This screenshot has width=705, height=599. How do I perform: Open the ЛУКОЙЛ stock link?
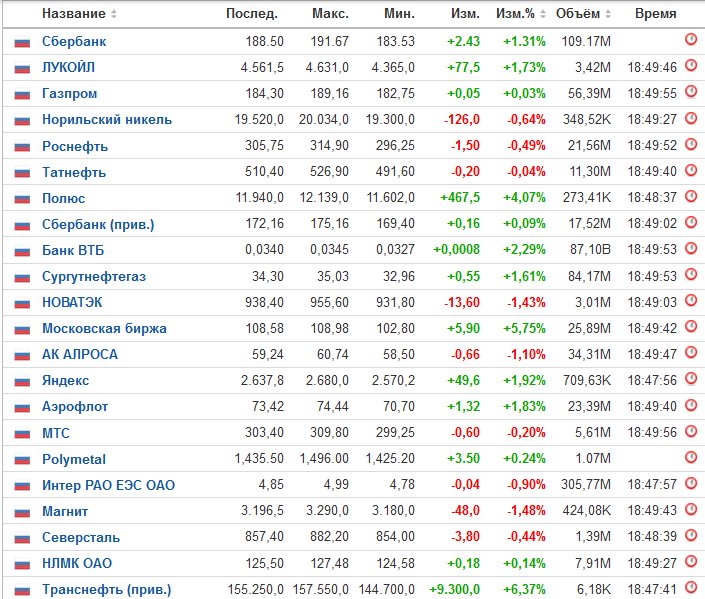[68, 67]
